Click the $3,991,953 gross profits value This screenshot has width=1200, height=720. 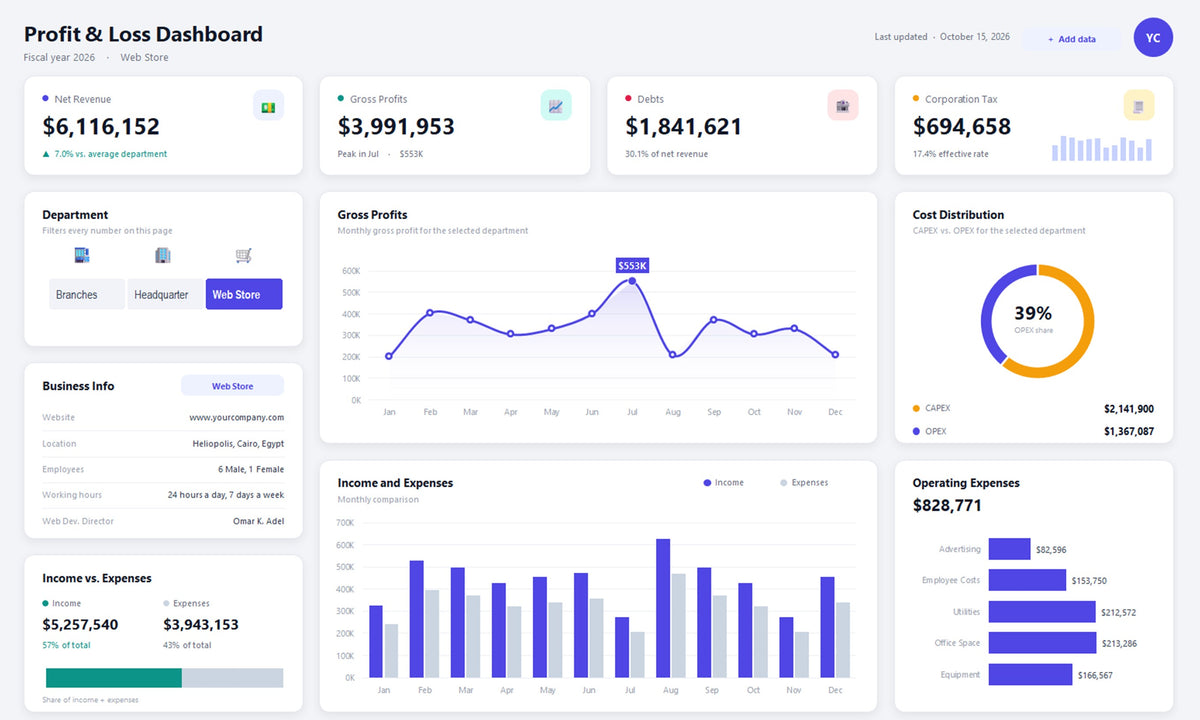pos(396,127)
